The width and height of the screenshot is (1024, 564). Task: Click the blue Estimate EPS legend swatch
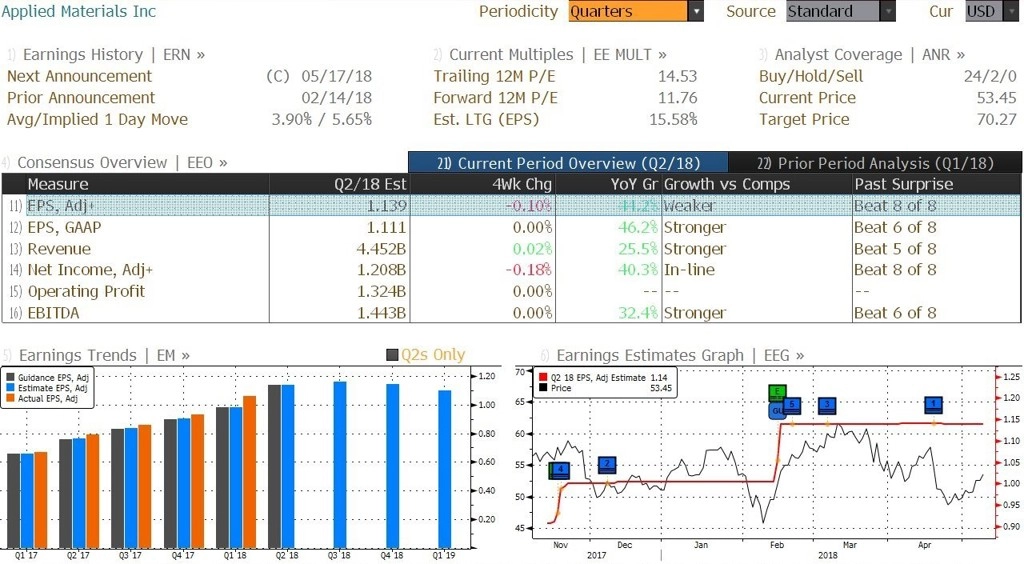(10, 388)
